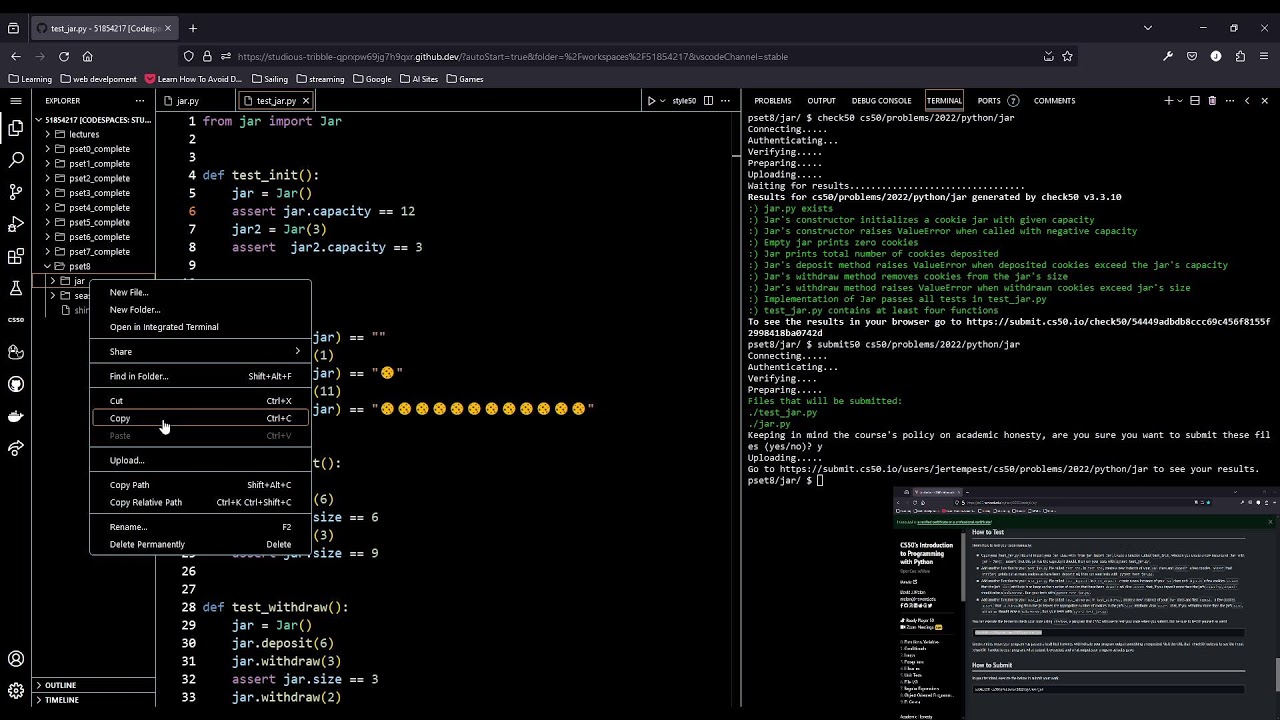Open the Testing flask view
This screenshot has width=1280, height=720.
pos(16,288)
